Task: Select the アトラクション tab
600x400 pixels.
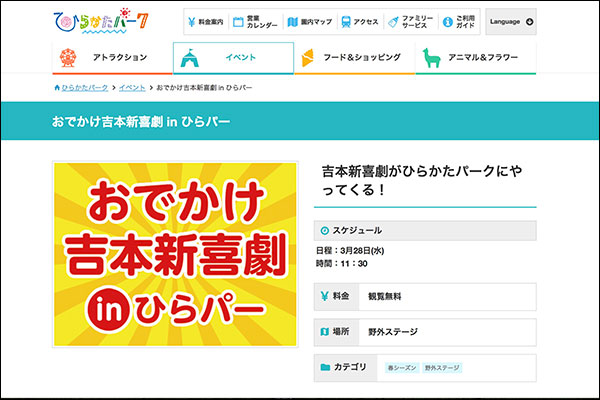Action: 109,58
